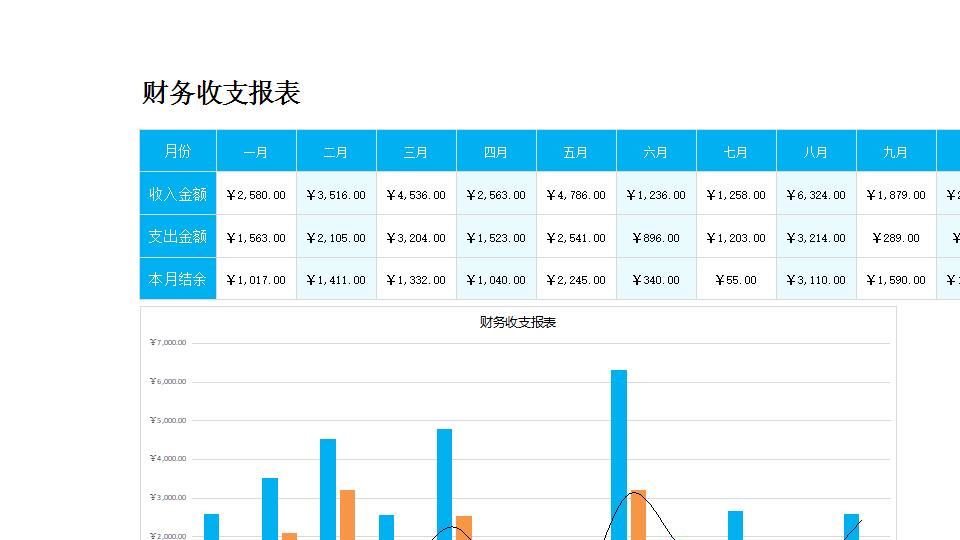The width and height of the screenshot is (960, 540).
Task: Select expense cell ¥289.00
Action: click(x=896, y=236)
